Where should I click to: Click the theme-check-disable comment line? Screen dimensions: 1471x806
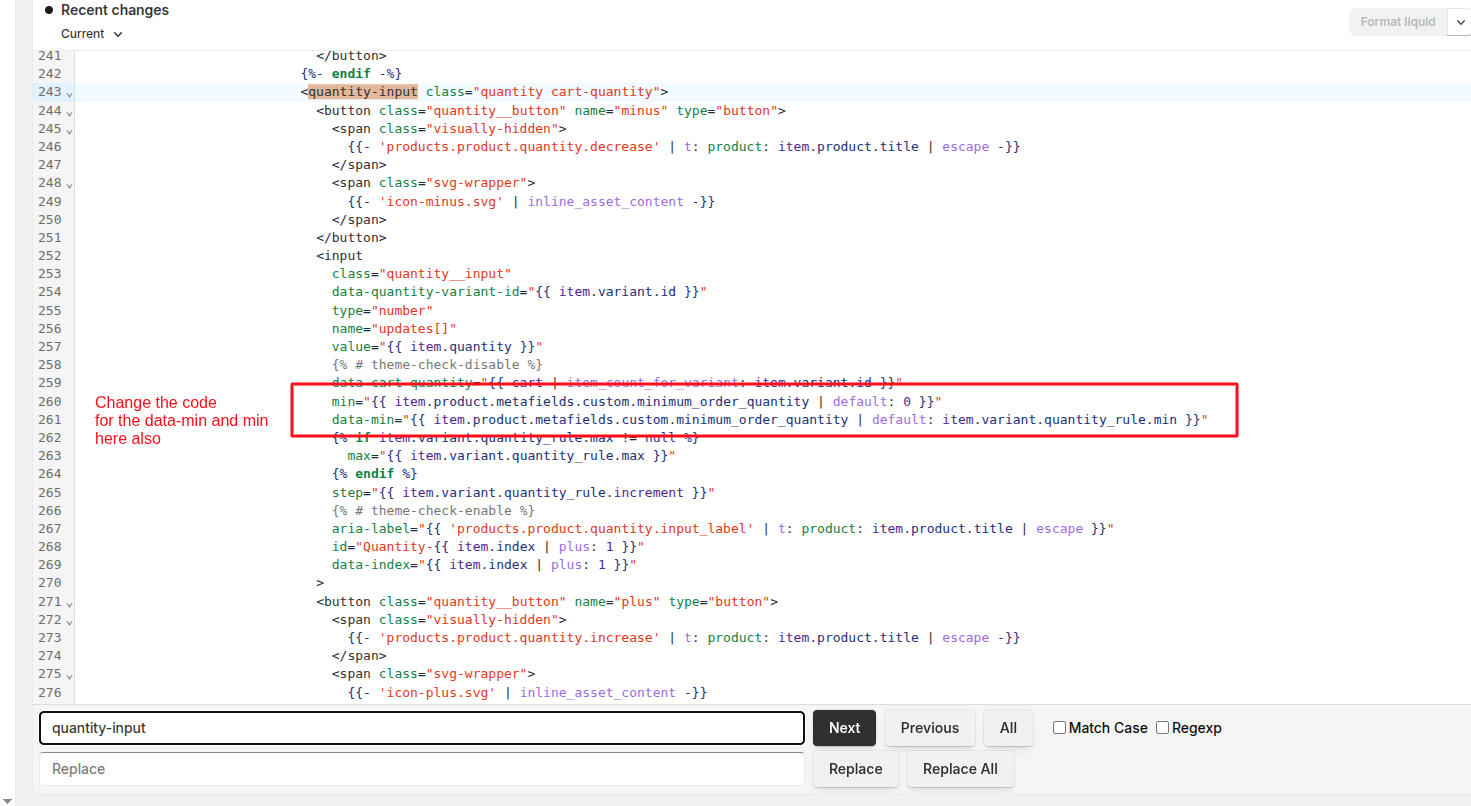[437, 364]
